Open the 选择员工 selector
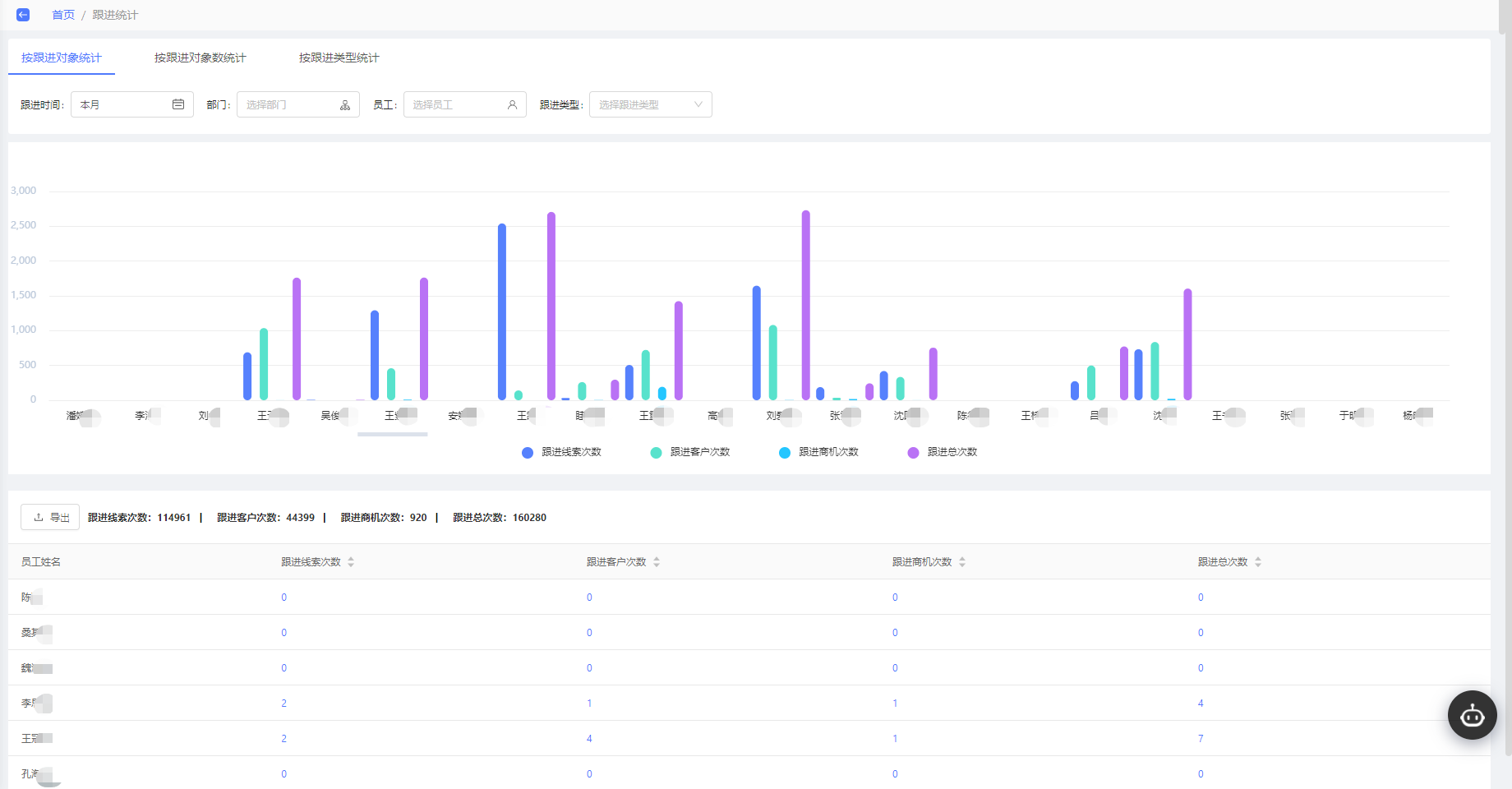This screenshot has height=789, width=1512. [x=465, y=104]
